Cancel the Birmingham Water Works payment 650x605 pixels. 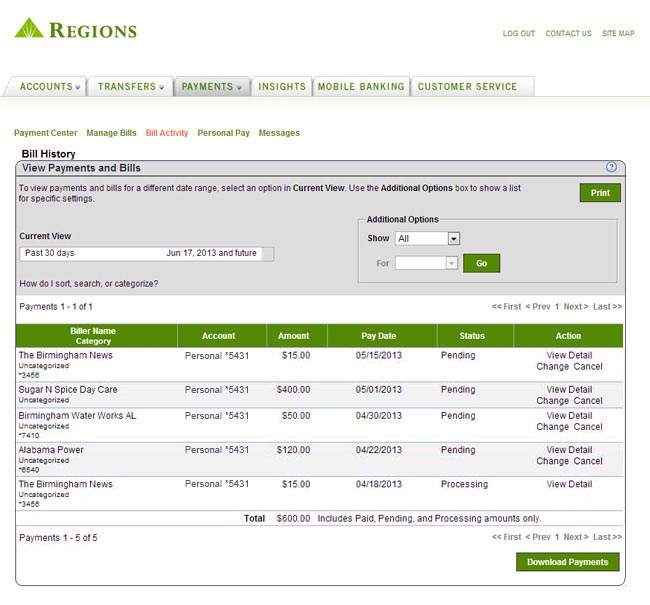(x=588, y=427)
